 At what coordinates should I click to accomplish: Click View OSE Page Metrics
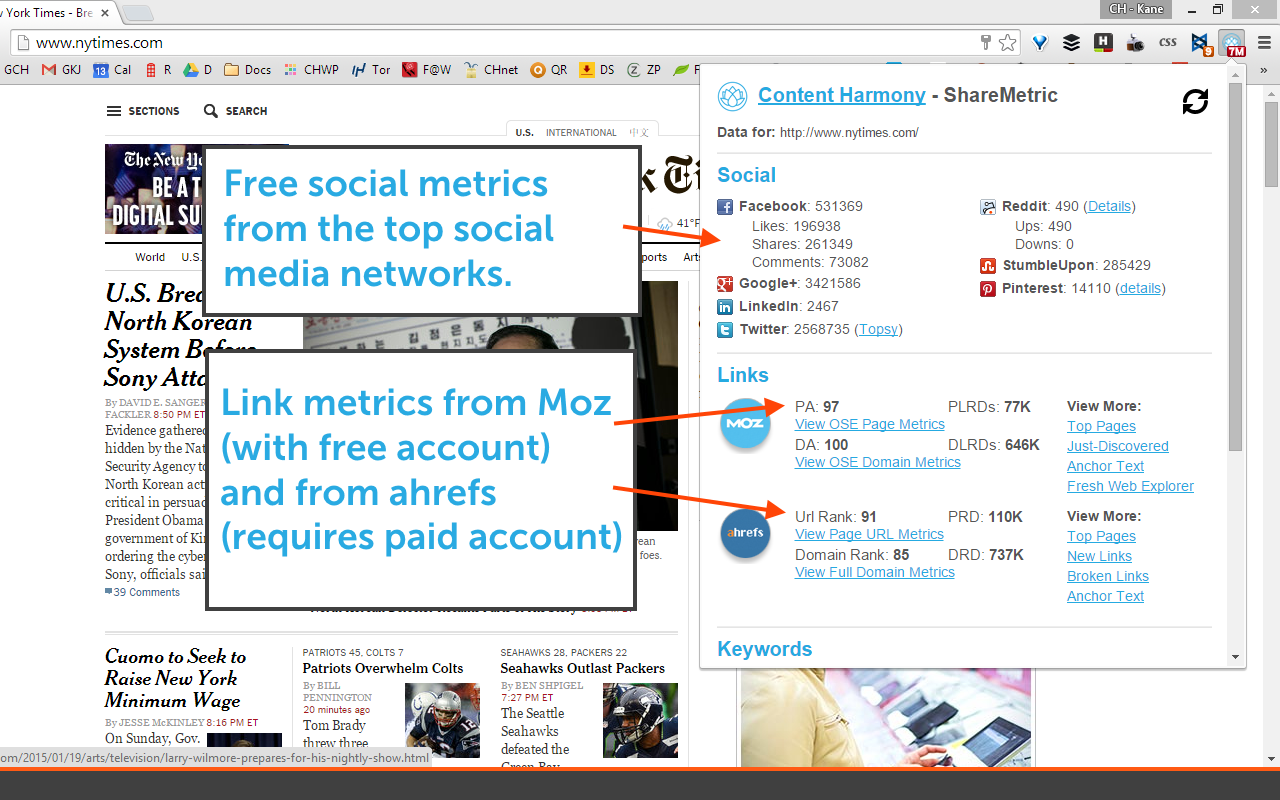870,424
